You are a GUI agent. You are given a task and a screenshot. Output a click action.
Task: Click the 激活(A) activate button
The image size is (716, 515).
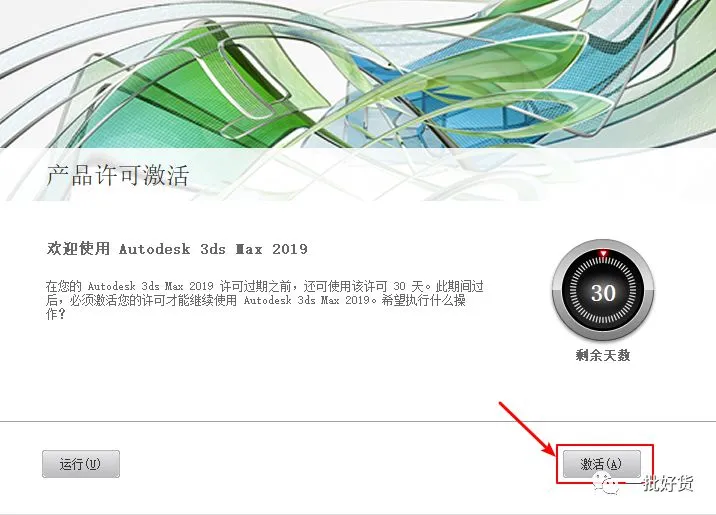pyautogui.click(x=601, y=464)
